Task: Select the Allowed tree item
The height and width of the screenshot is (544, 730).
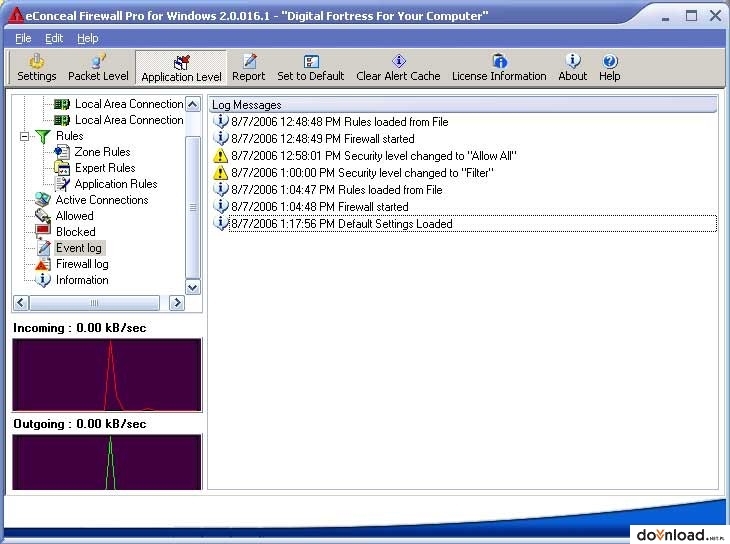Action: tap(74, 216)
